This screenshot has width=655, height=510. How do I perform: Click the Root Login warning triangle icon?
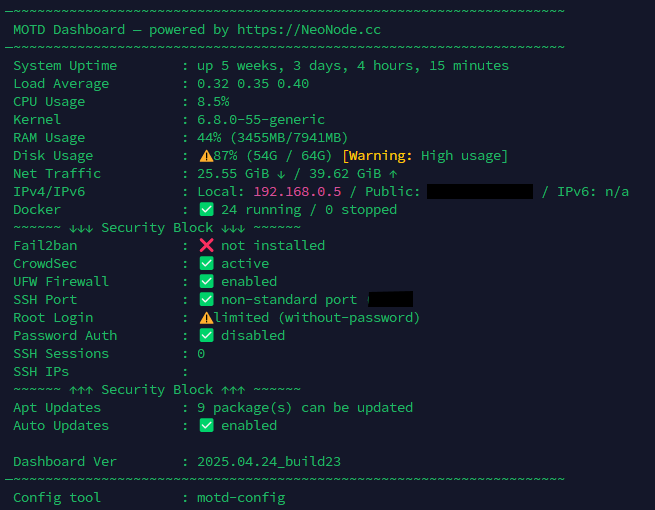[206, 318]
